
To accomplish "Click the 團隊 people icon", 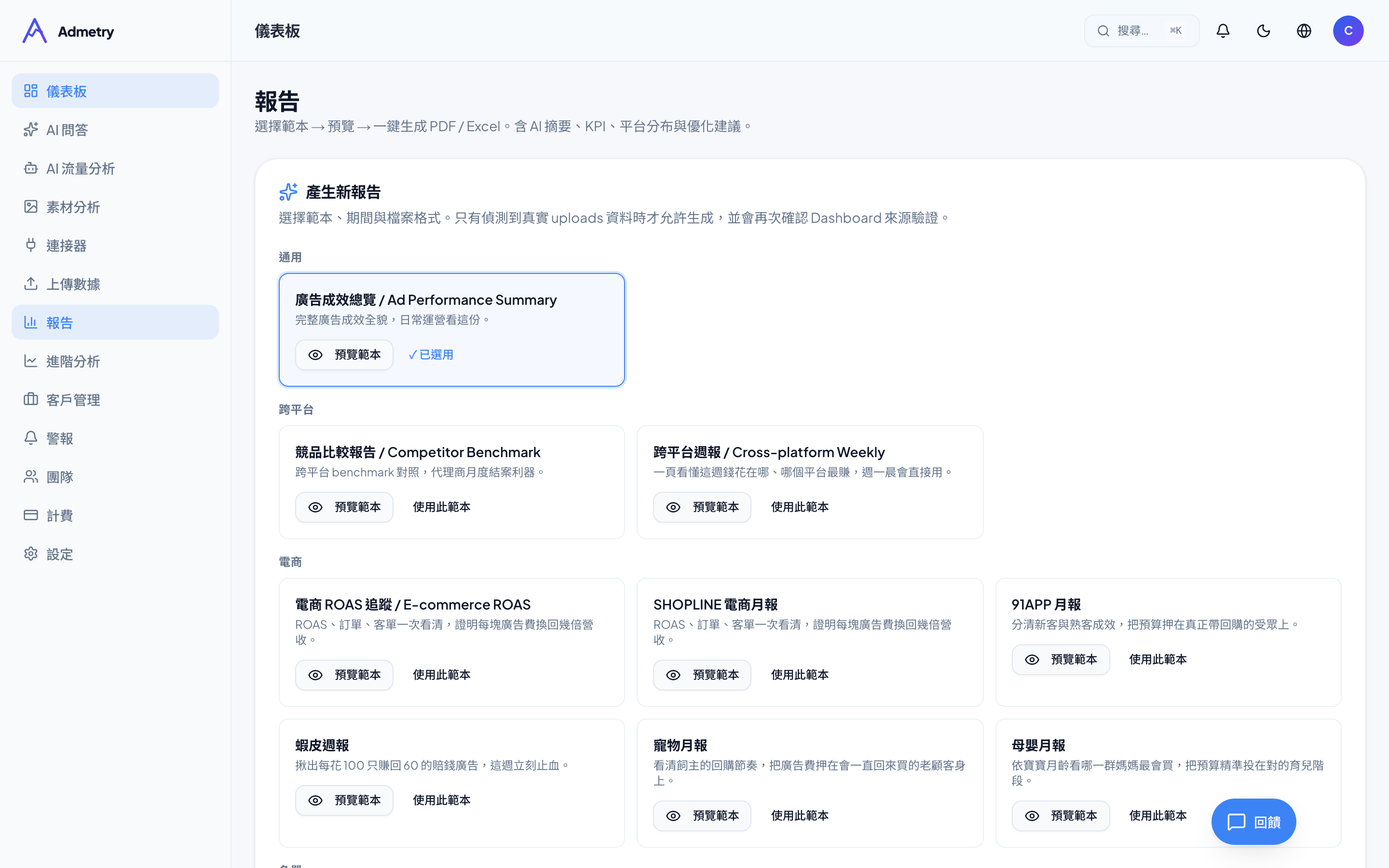I will (x=31, y=476).
